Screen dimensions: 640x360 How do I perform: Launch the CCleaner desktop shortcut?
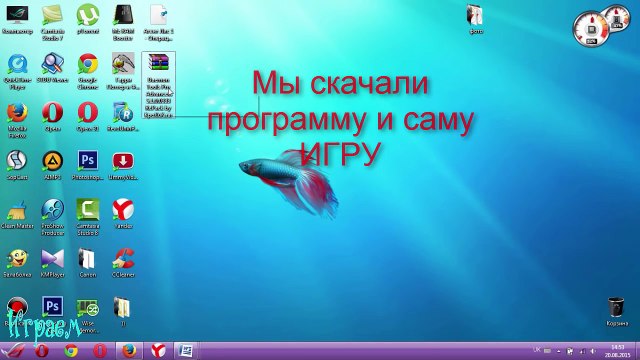123,263
